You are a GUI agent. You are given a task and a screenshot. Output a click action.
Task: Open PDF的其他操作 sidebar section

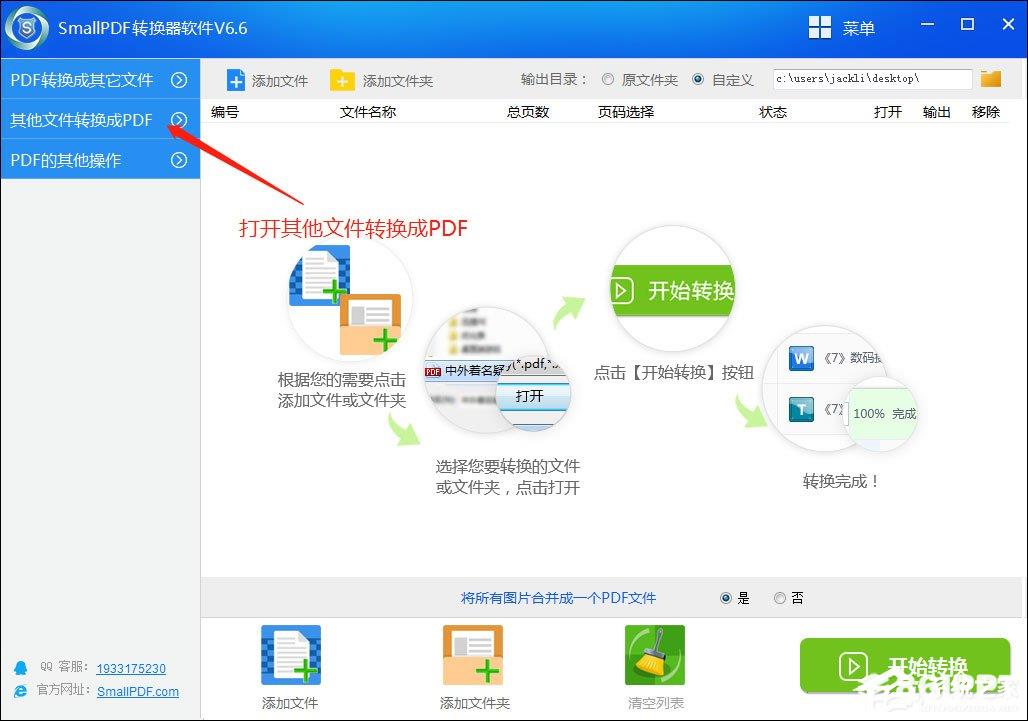click(100, 159)
